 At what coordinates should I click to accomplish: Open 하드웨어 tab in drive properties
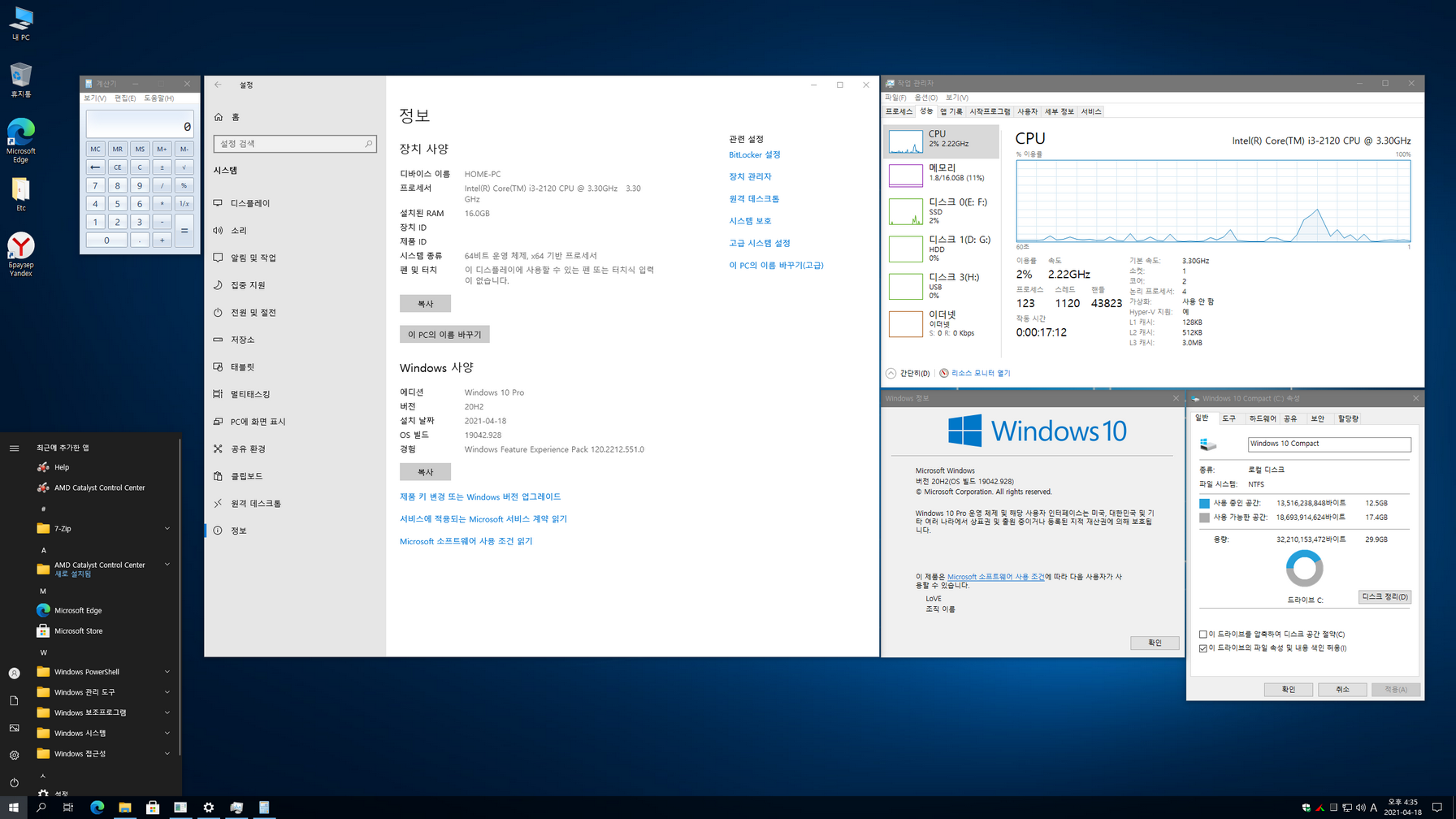[x=1262, y=418]
